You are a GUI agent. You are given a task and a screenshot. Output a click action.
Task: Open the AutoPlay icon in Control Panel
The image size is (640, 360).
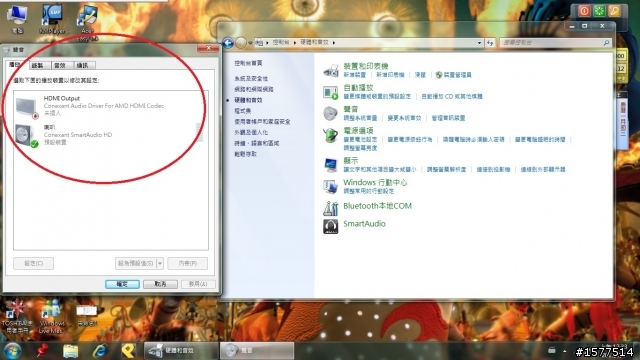330,92
